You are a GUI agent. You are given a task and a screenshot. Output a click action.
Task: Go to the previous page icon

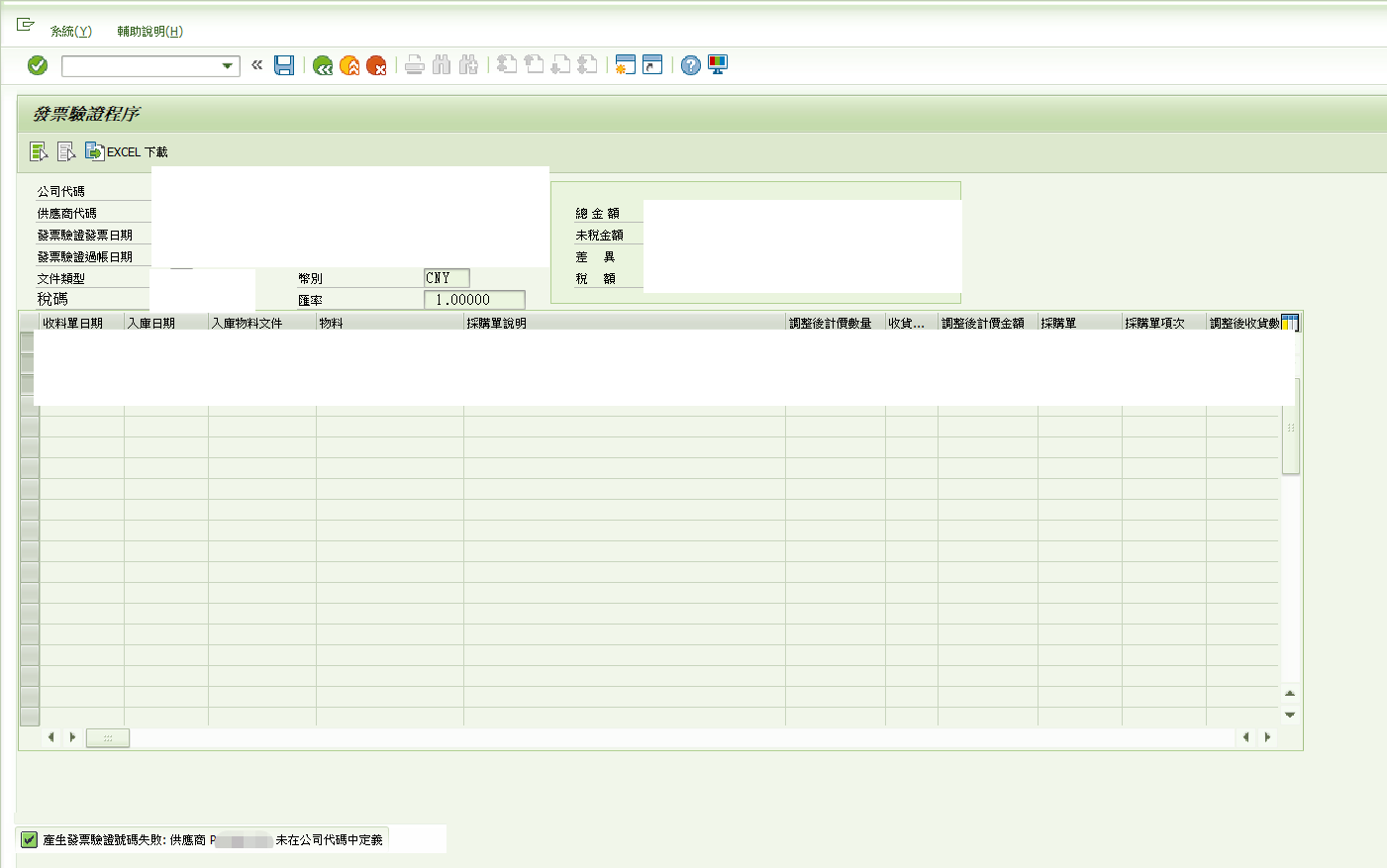click(x=534, y=65)
